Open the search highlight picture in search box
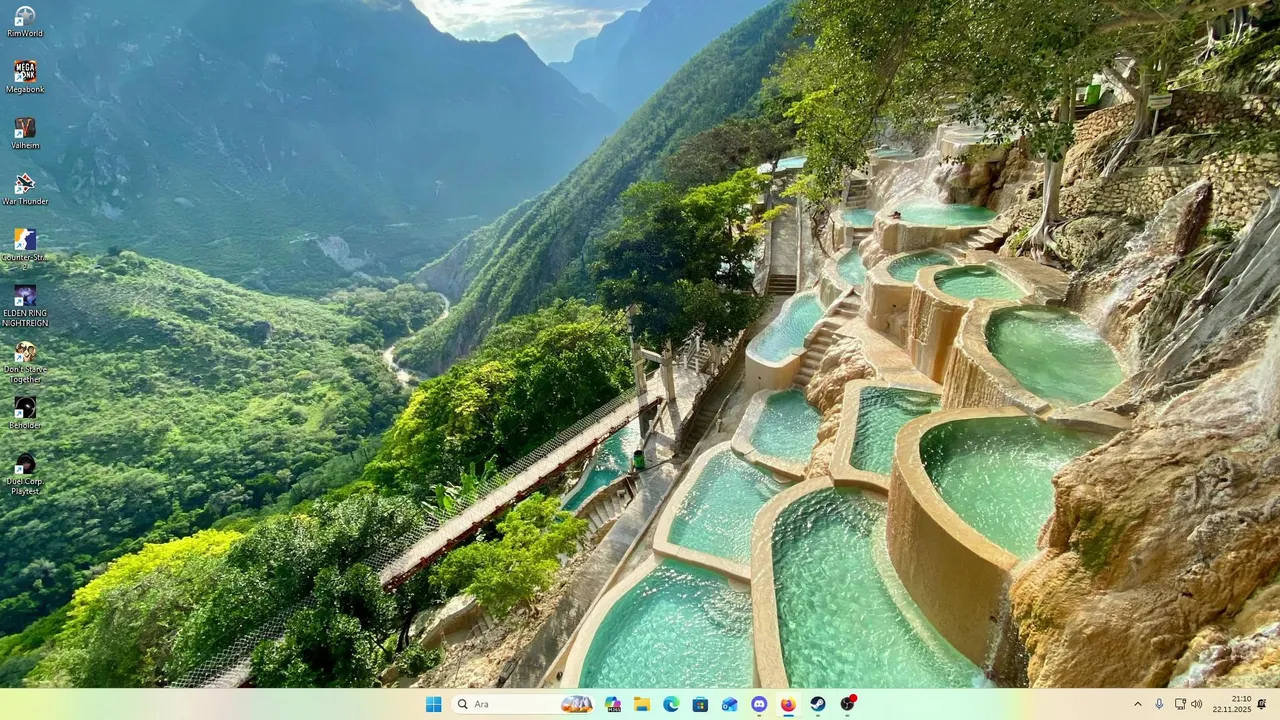Viewport: 1280px width, 720px height. tap(576, 704)
